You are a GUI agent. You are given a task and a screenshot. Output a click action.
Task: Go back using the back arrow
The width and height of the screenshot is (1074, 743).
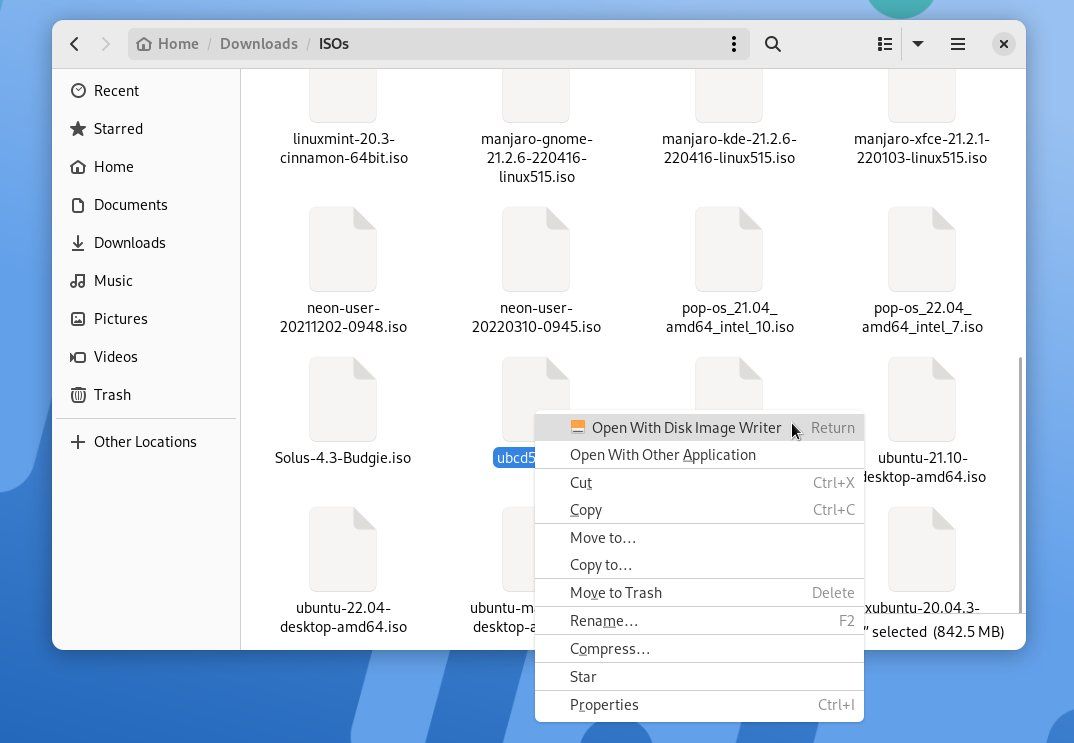click(x=74, y=44)
